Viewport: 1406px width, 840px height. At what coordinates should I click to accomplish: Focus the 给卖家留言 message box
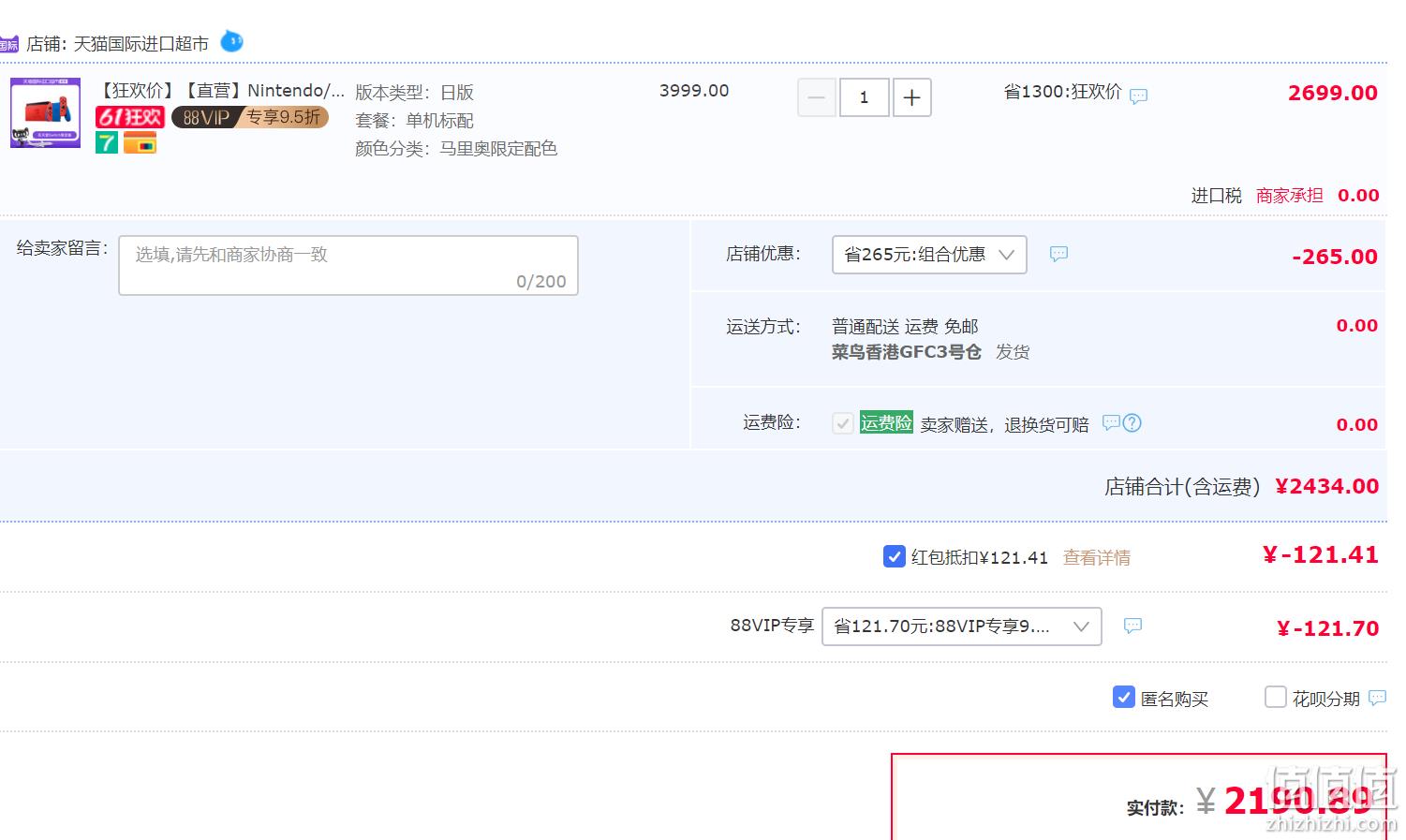click(348, 266)
